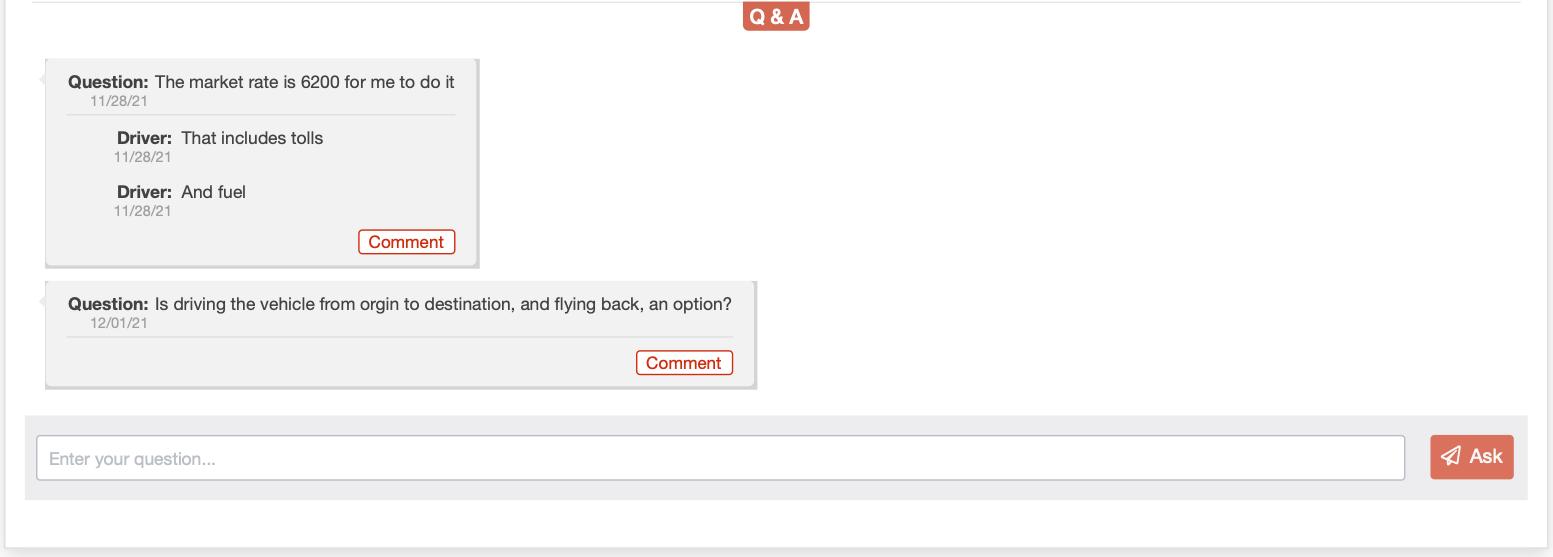Click the Question label before Is driving
The height and width of the screenshot is (557, 1553).
pos(108,304)
